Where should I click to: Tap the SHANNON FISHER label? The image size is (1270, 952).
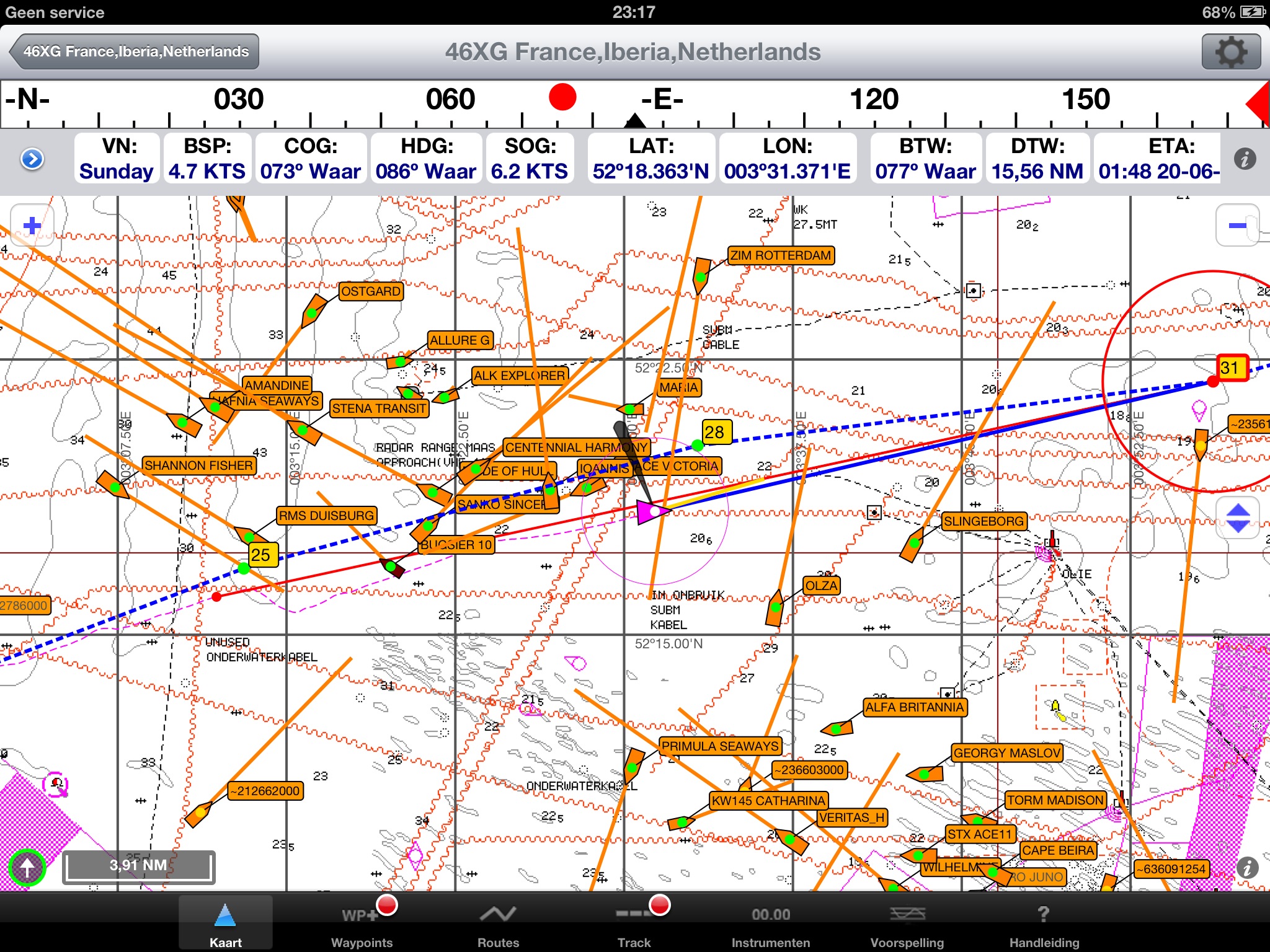click(x=199, y=465)
